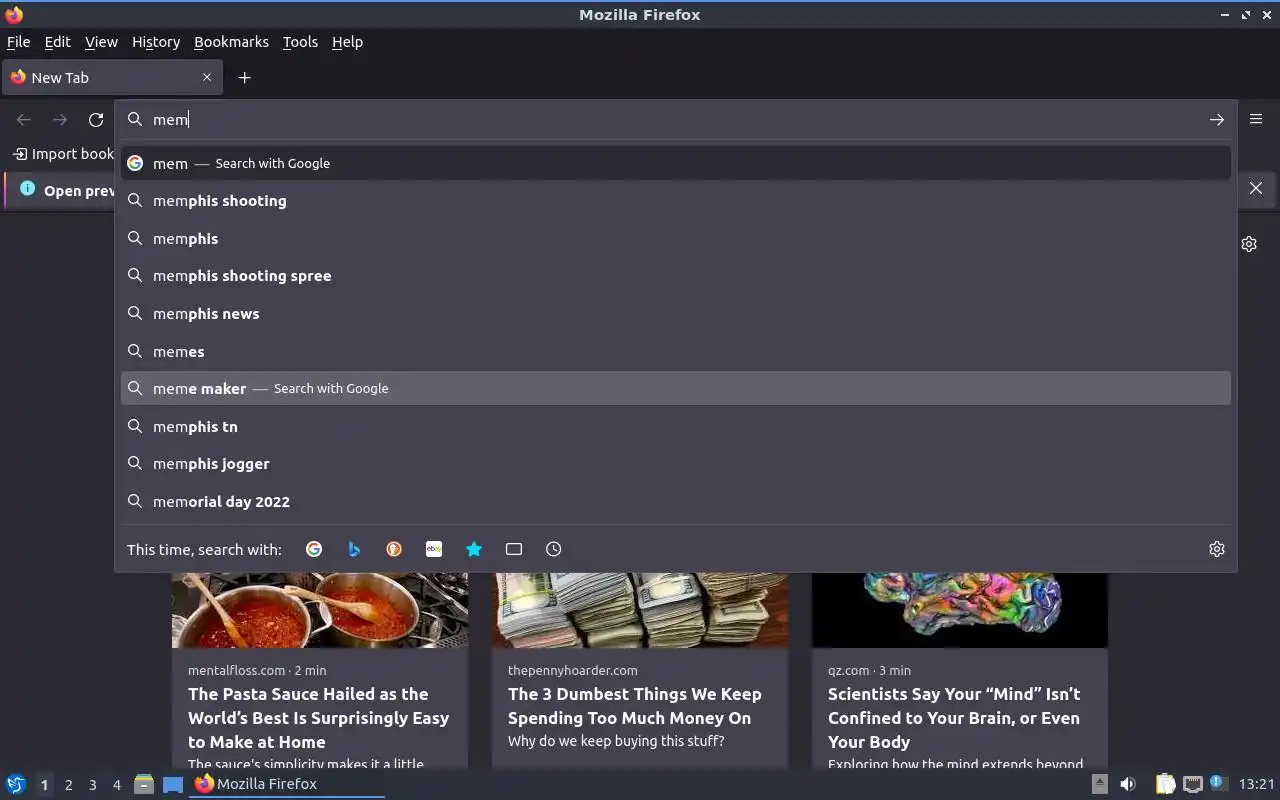Close the New Tab tab
This screenshot has height=800, width=1280.
pos(207,77)
